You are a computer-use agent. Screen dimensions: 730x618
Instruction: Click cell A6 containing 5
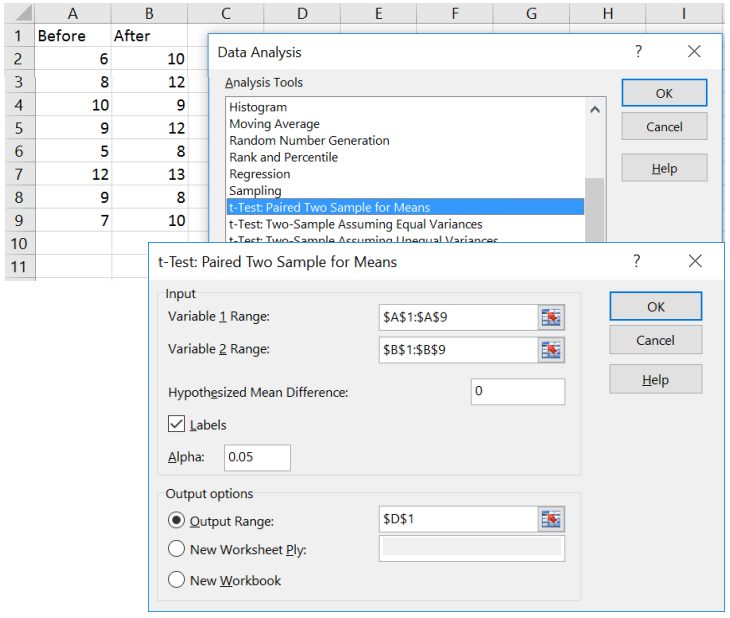point(73,151)
